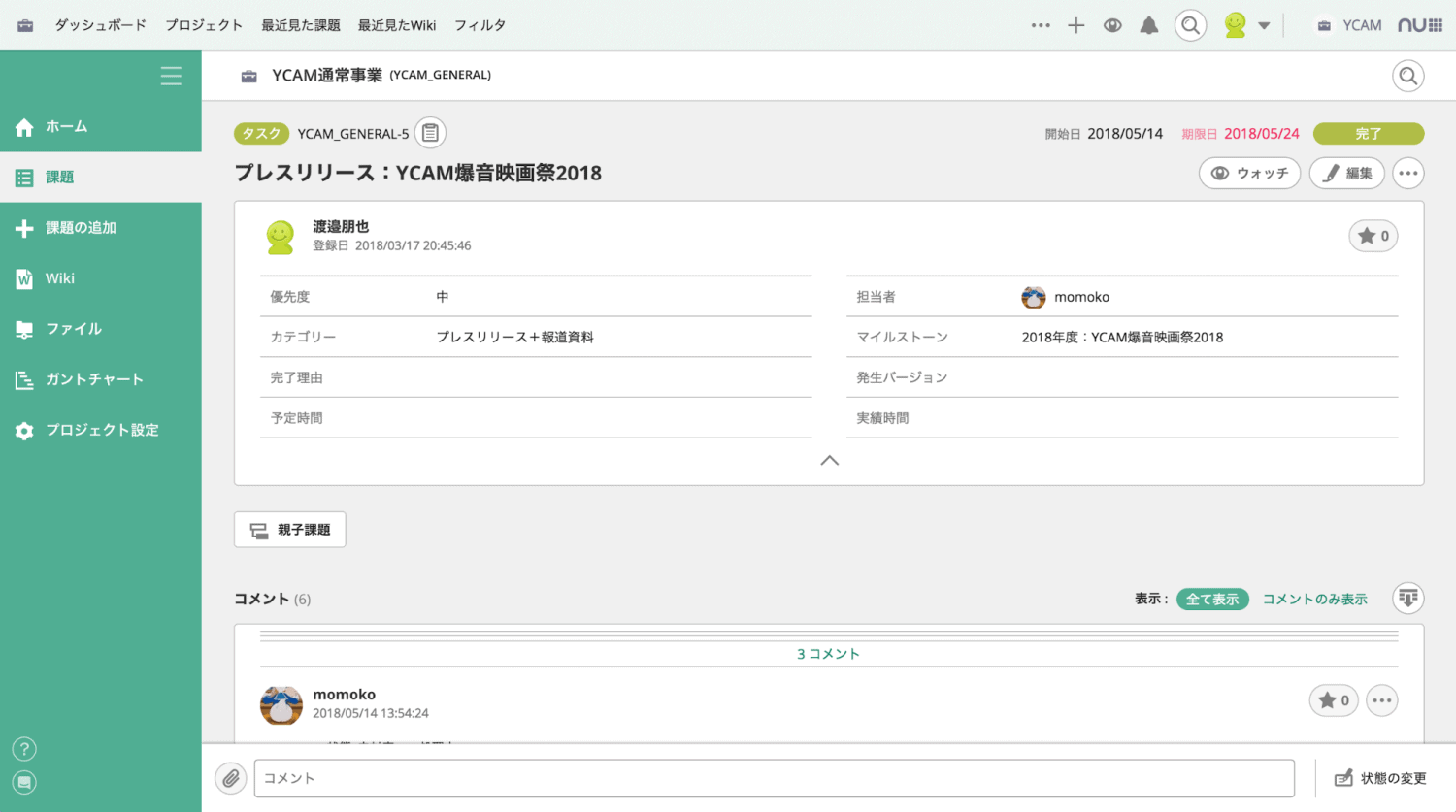Open プロジェクト設定 in sidebar
Viewport: 1456px width, 812px height.
tap(101, 429)
